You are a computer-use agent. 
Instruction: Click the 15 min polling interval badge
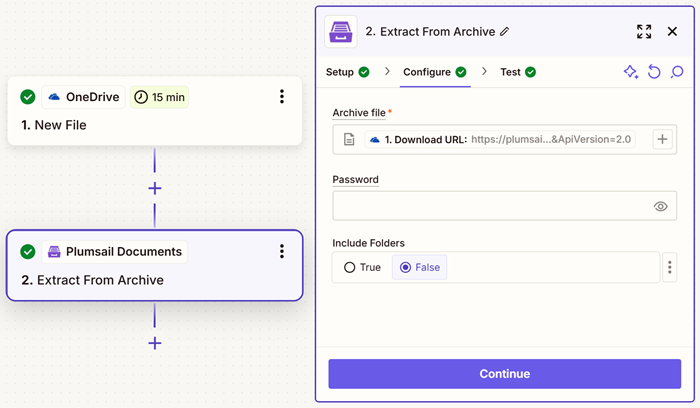(159, 97)
